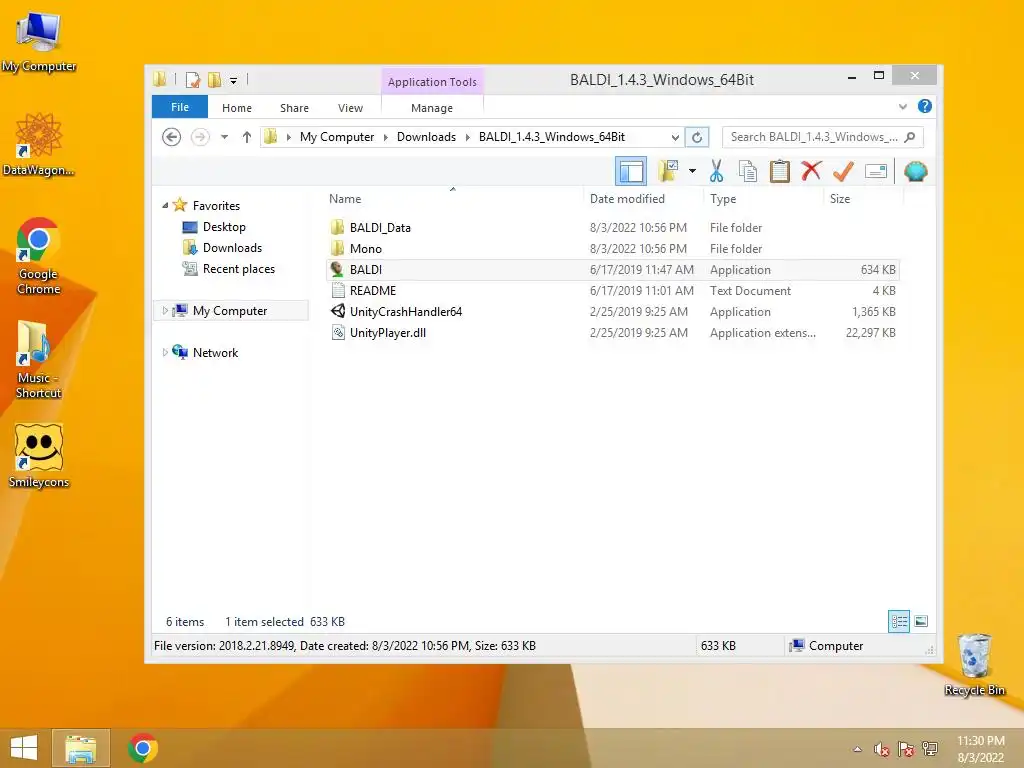Select My Computer in the navigation tree
Viewport: 1024px width, 768px height.
tap(230, 311)
